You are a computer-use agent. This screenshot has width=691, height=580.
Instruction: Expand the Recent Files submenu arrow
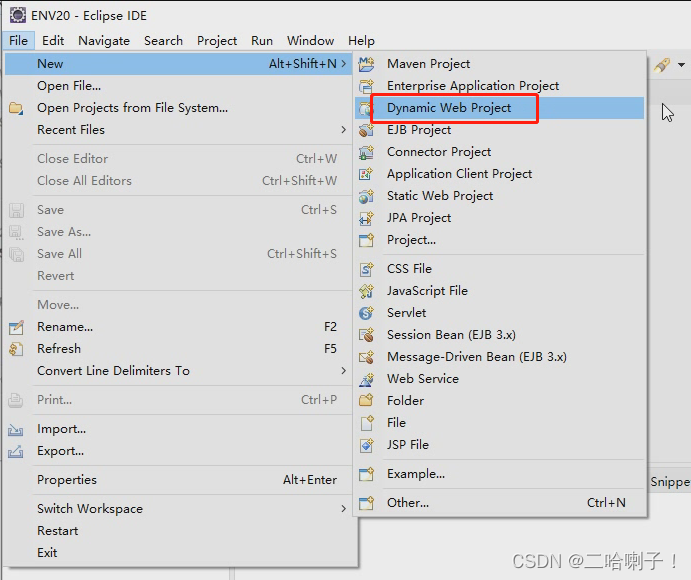[343, 130]
